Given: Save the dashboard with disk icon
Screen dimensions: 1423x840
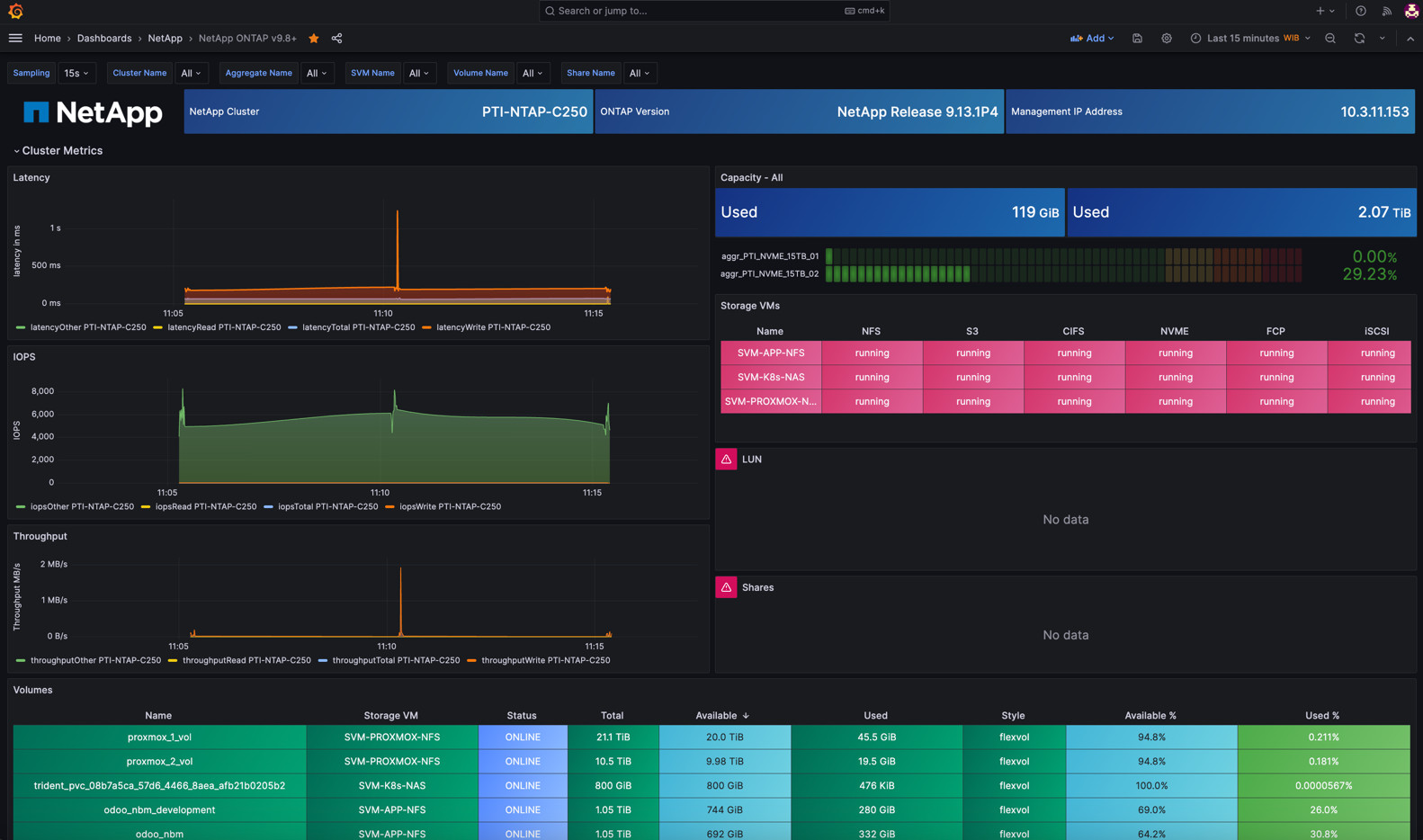Looking at the screenshot, I should point(1137,39).
